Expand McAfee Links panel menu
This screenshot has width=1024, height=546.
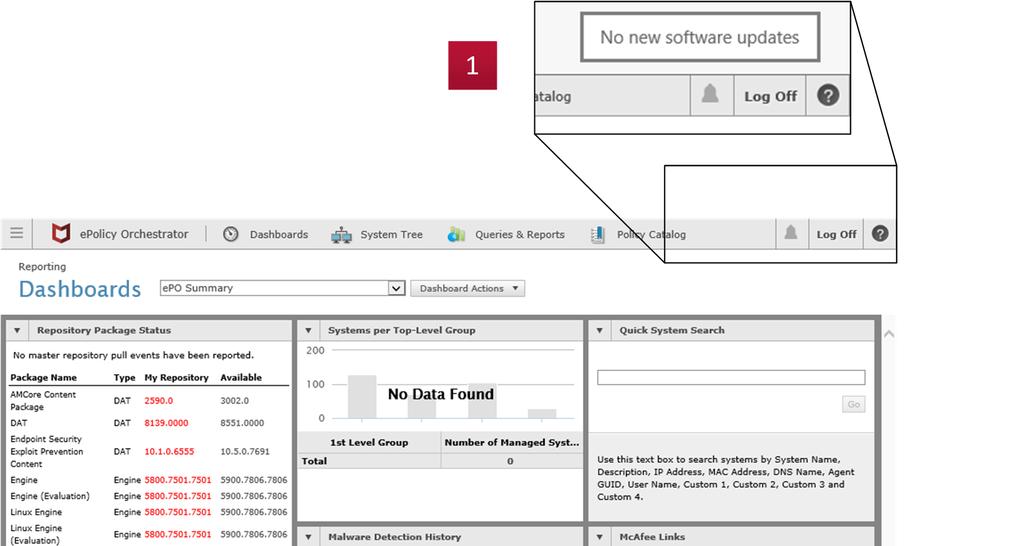(x=600, y=537)
